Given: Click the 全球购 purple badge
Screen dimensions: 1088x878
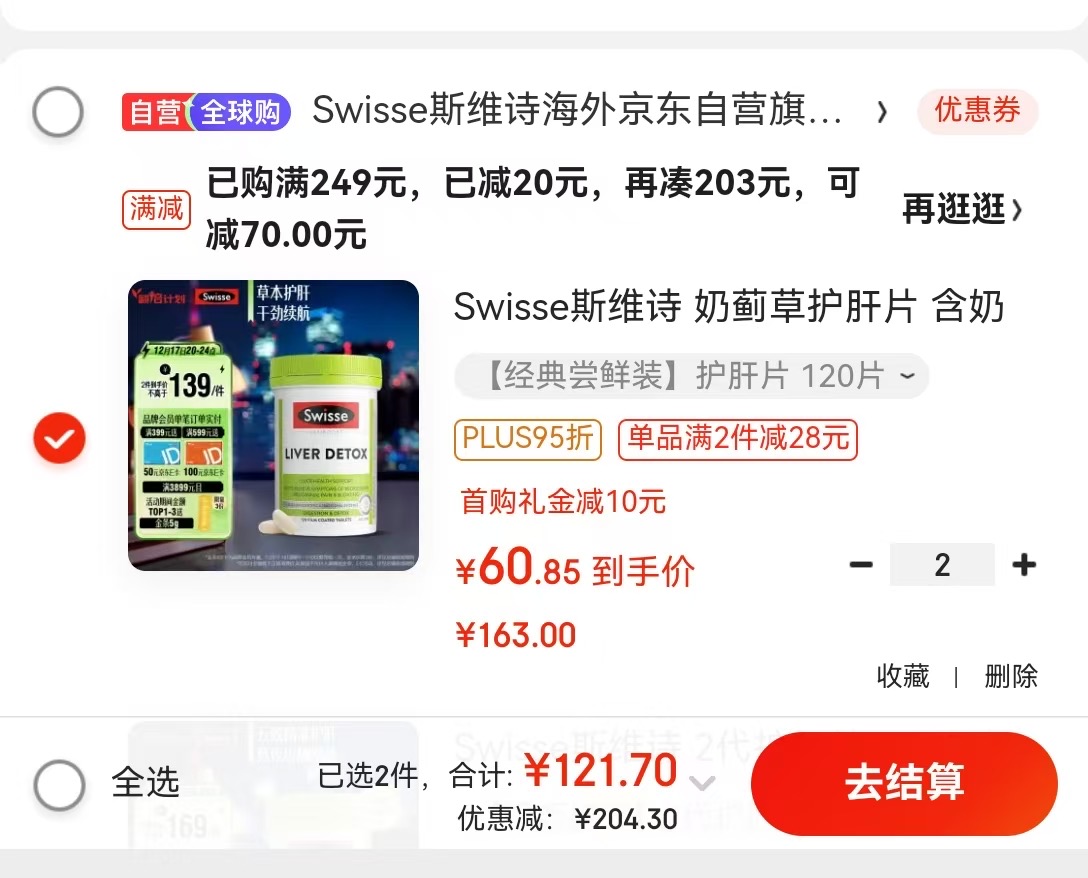Looking at the screenshot, I should click(x=241, y=112).
